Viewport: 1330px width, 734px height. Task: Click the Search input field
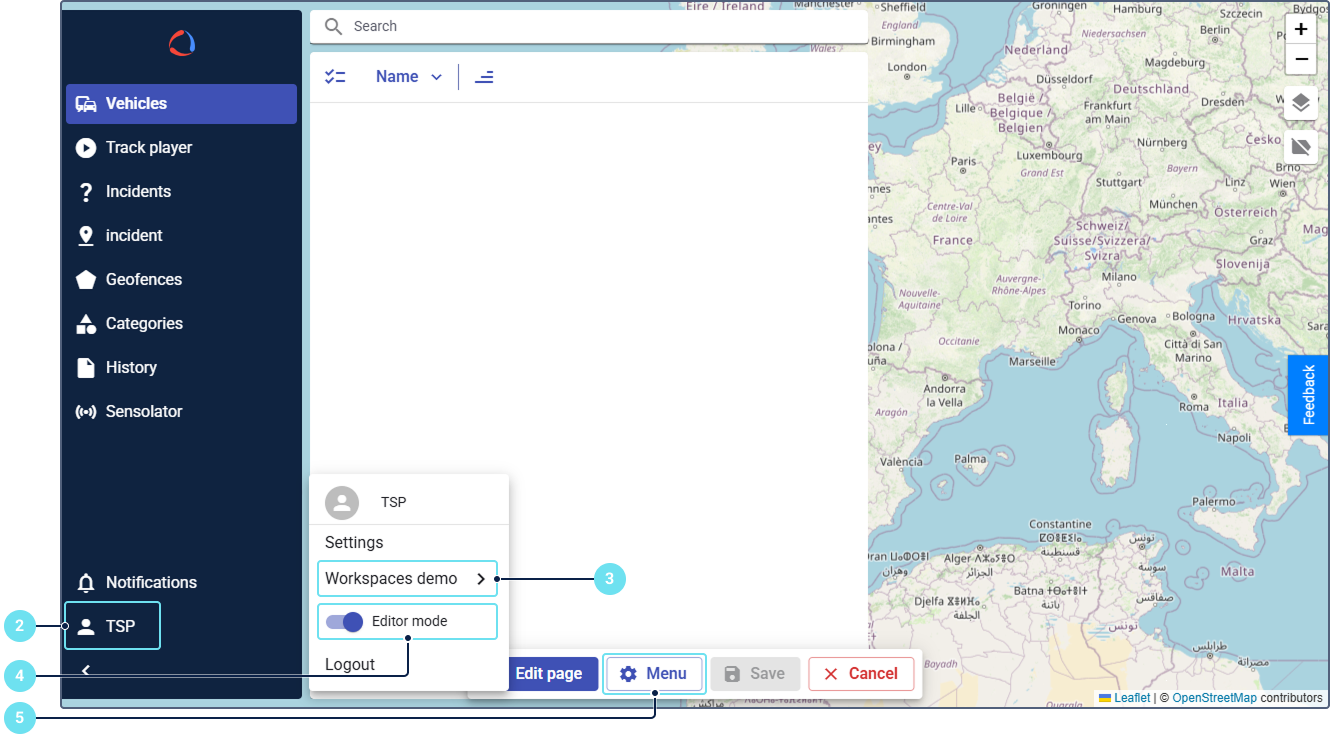(589, 27)
